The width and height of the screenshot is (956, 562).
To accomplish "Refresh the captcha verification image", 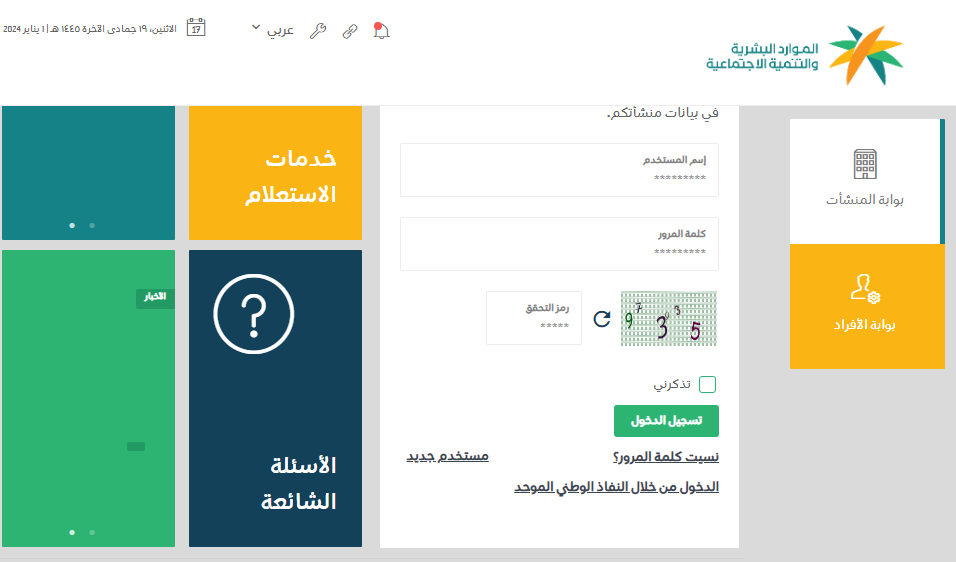I will pyautogui.click(x=601, y=319).
